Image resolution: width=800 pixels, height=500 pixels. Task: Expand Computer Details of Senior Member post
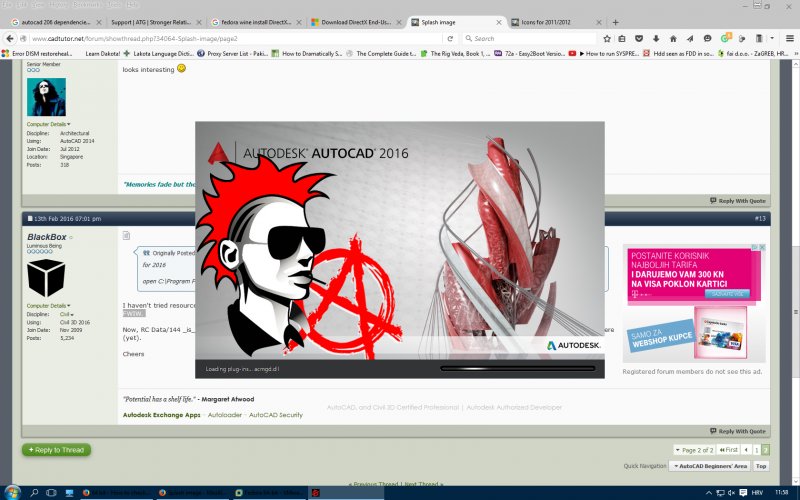(48, 124)
